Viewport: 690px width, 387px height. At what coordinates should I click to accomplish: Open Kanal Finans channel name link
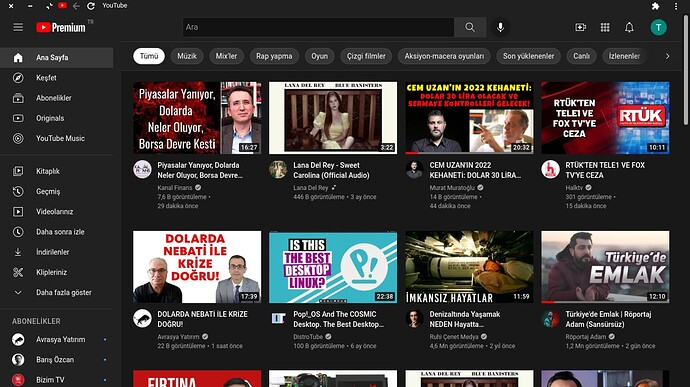point(175,188)
